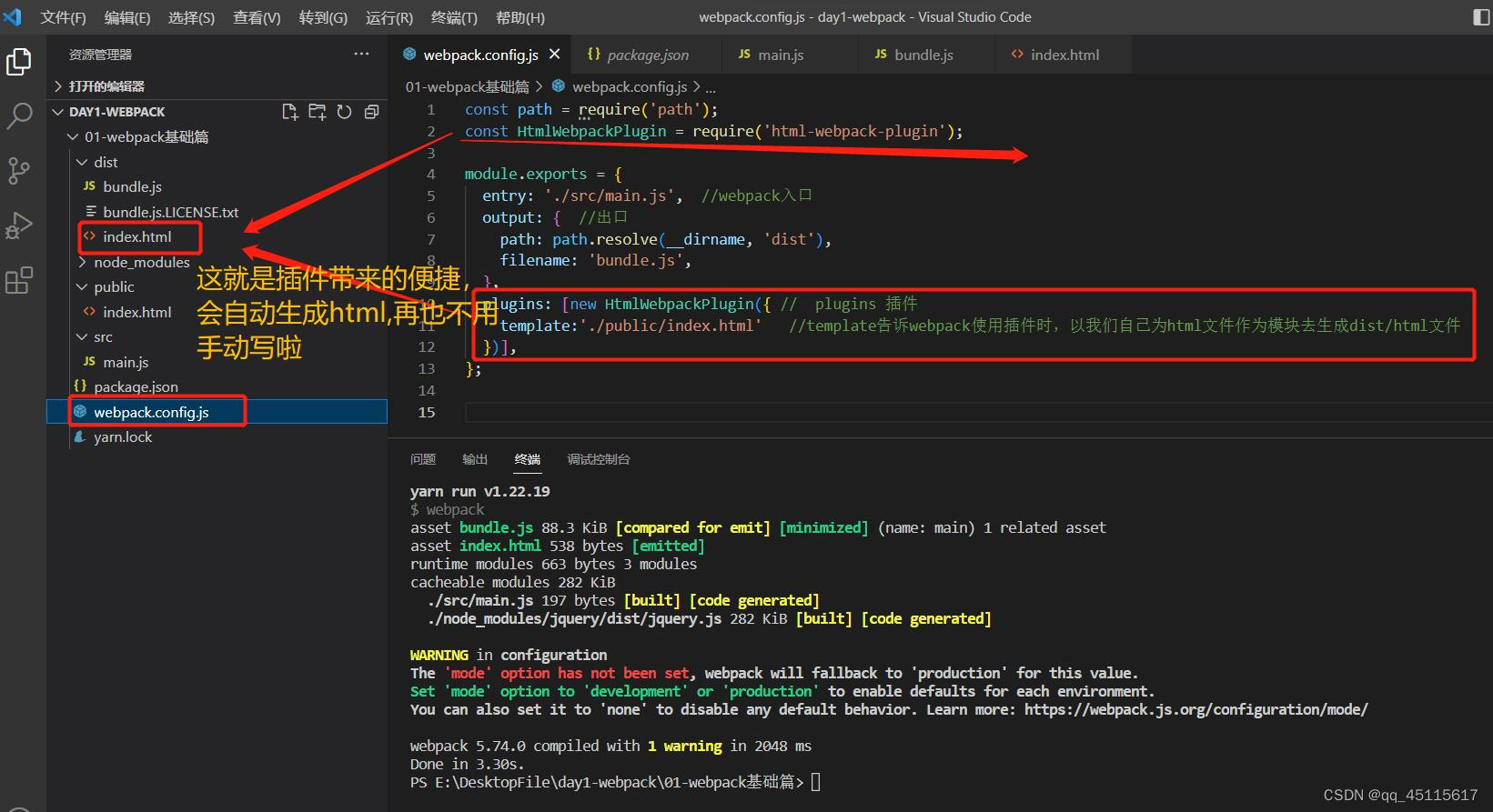The width and height of the screenshot is (1493, 812).
Task: Open main.js in the src folder
Action: point(126,362)
